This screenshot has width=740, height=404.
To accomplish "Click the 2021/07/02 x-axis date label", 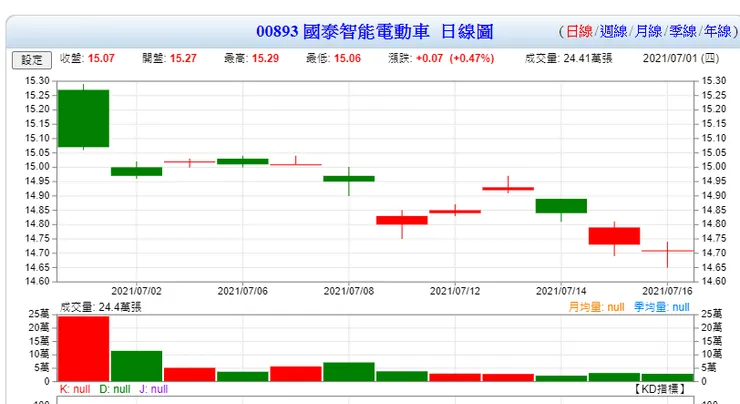I will pos(136,291).
